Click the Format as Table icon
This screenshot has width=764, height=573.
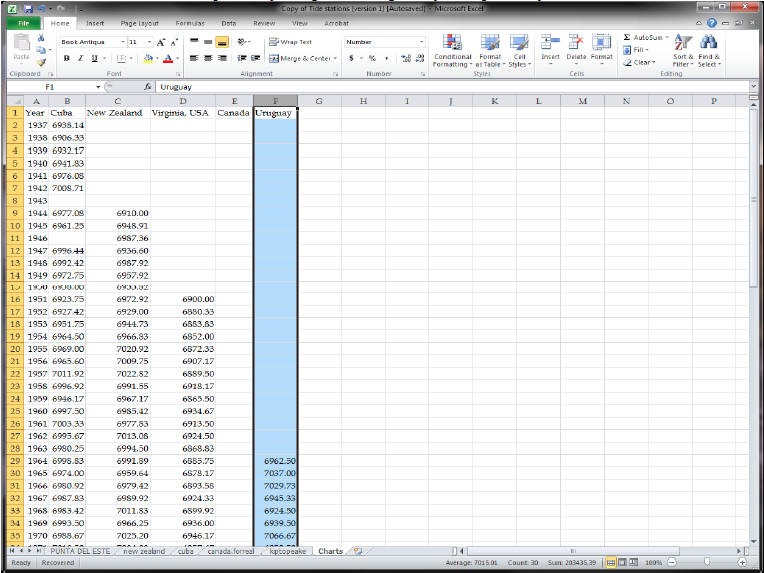click(490, 48)
